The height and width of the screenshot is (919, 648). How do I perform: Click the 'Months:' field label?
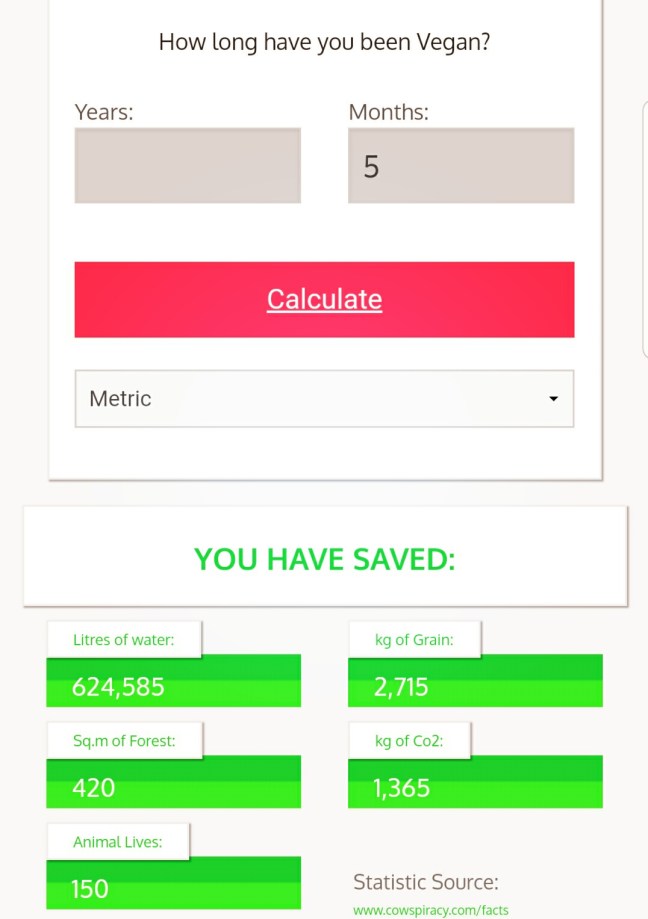coord(388,112)
